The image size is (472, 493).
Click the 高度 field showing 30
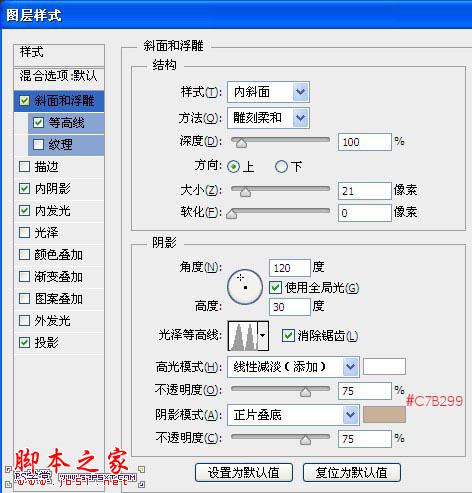coord(290,307)
